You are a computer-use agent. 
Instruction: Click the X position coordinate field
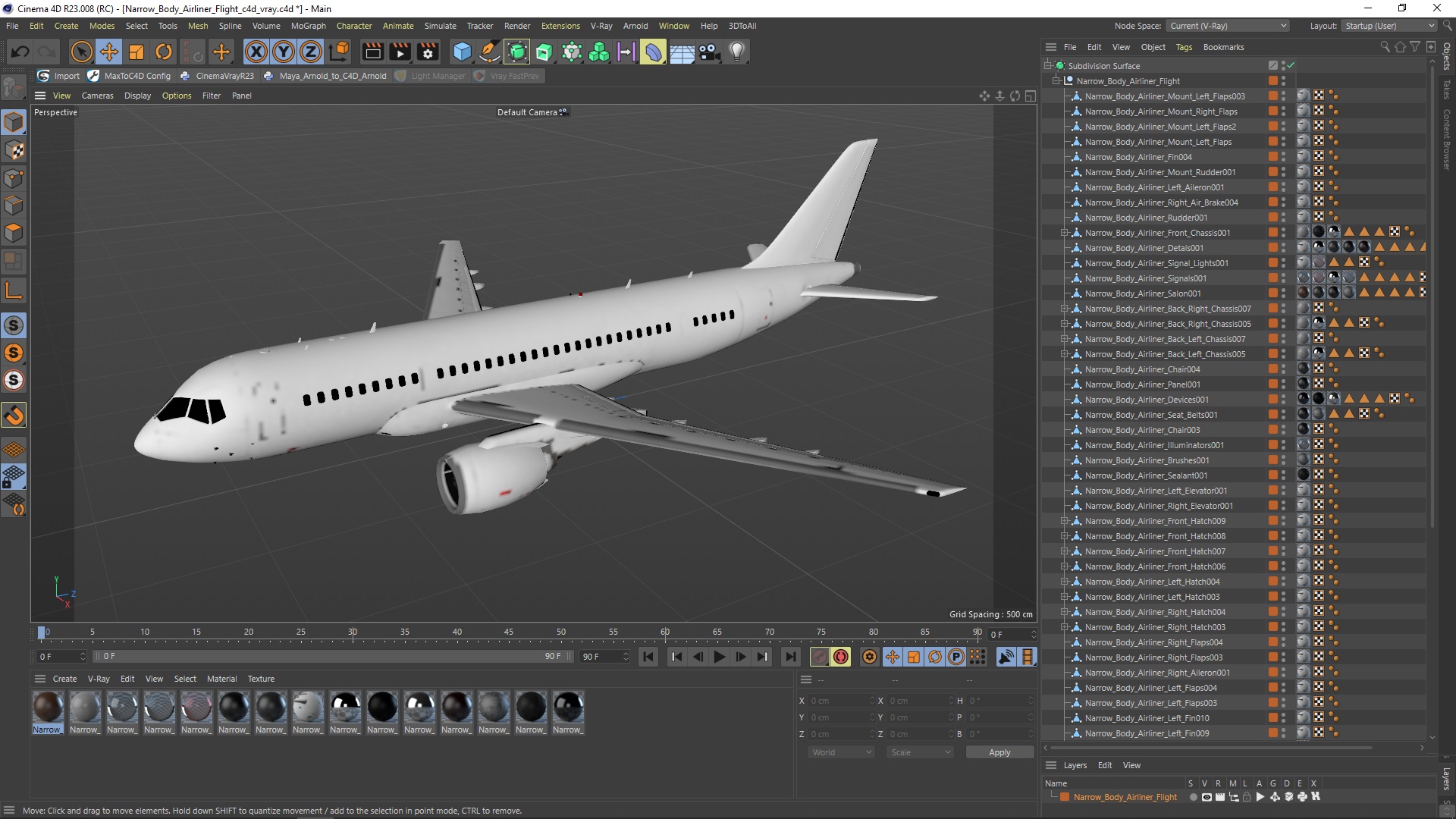click(840, 701)
